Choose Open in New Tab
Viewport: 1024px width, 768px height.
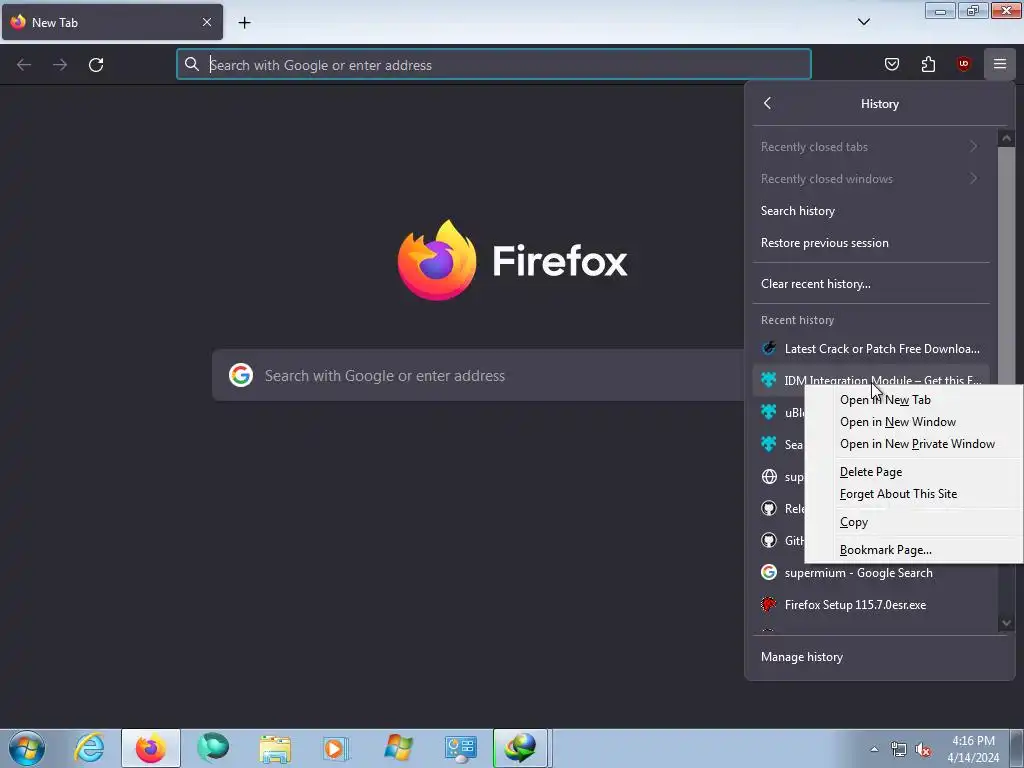(914, 400)
